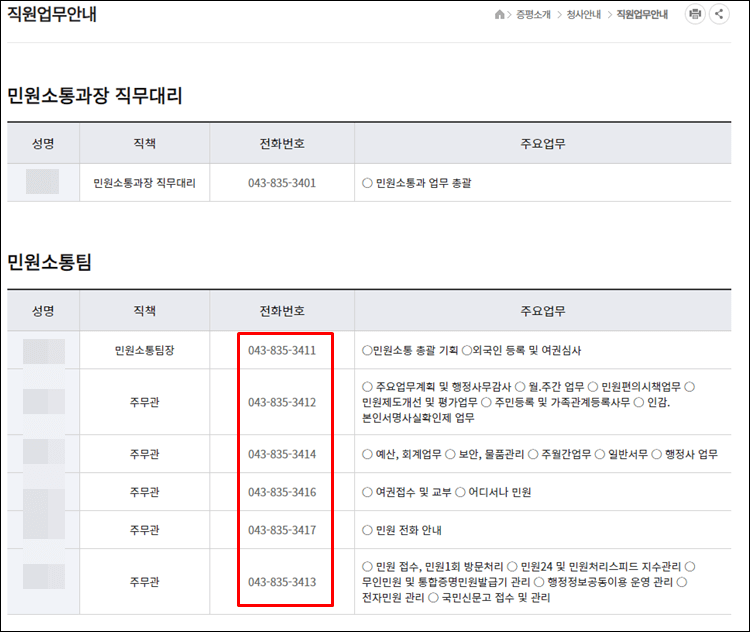Click phone number 043-835-3413
The height and width of the screenshot is (632, 750).
[x=282, y=582]
